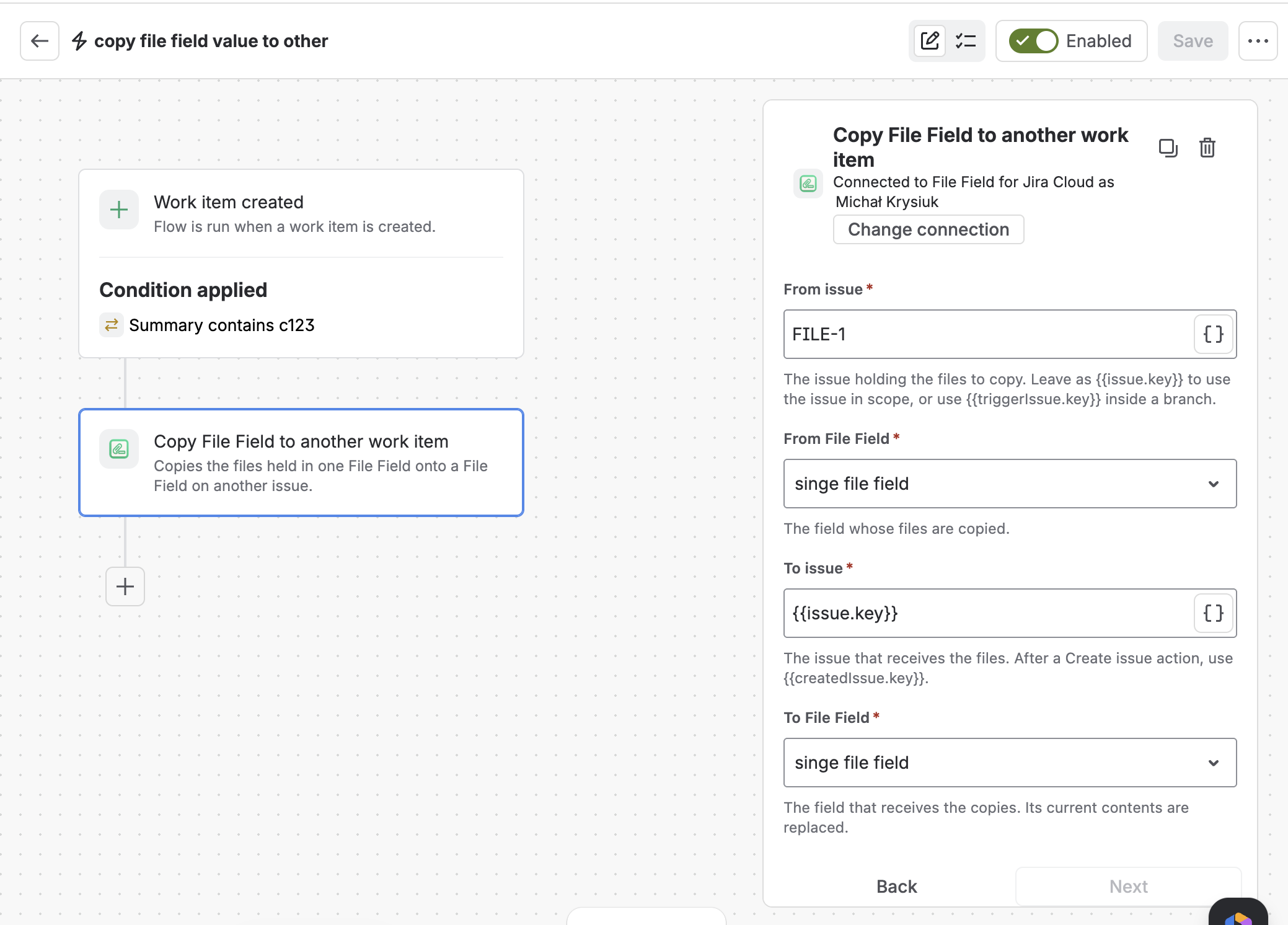This screenshot has width=1288, height=925.
Task: Open the assistant widget at bottom right
Action: click(1238, 913)
